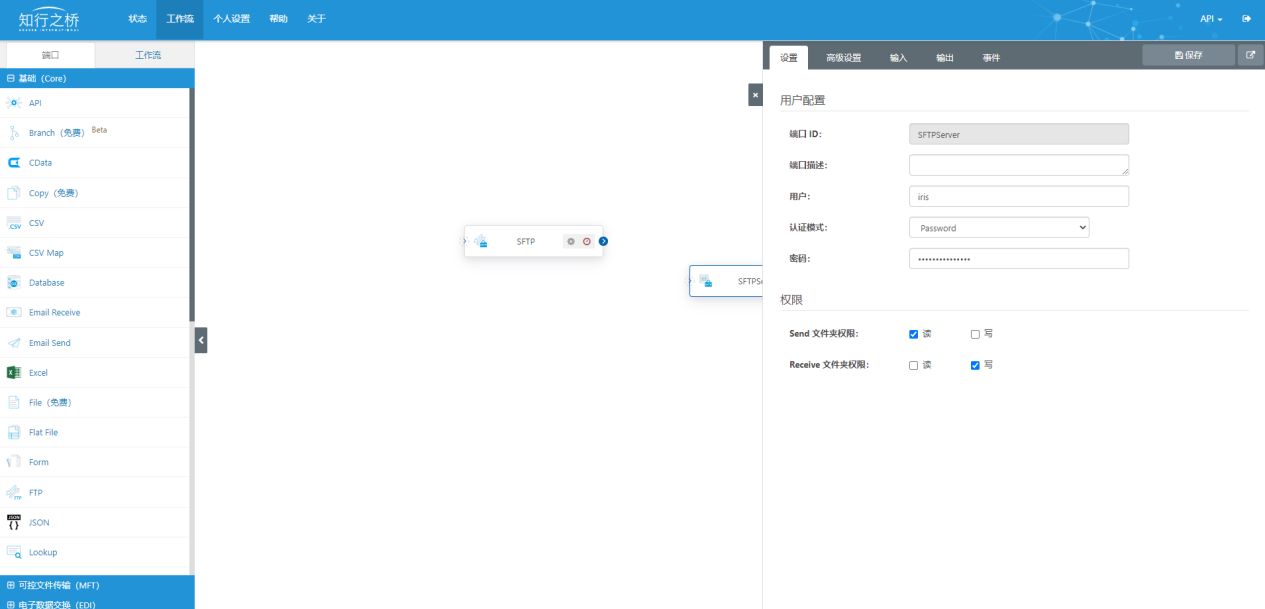Close the settings panel with X button
The width and height of the screenshot is (1265, 609).
[x=755, y=95]
